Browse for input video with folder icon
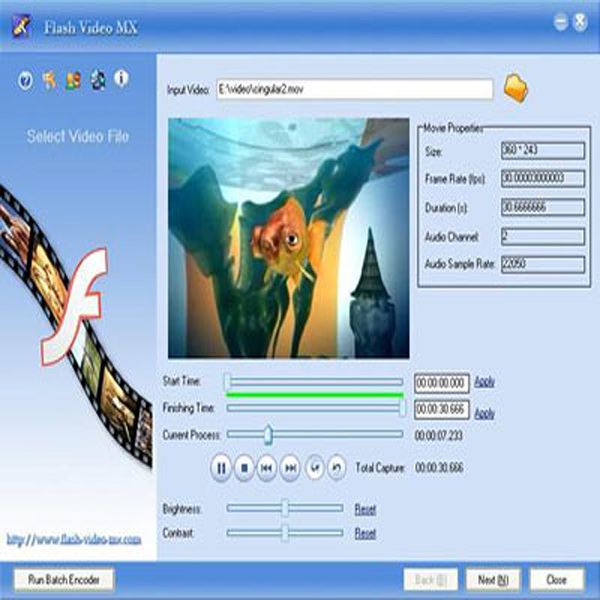 (x=515, y=89)
